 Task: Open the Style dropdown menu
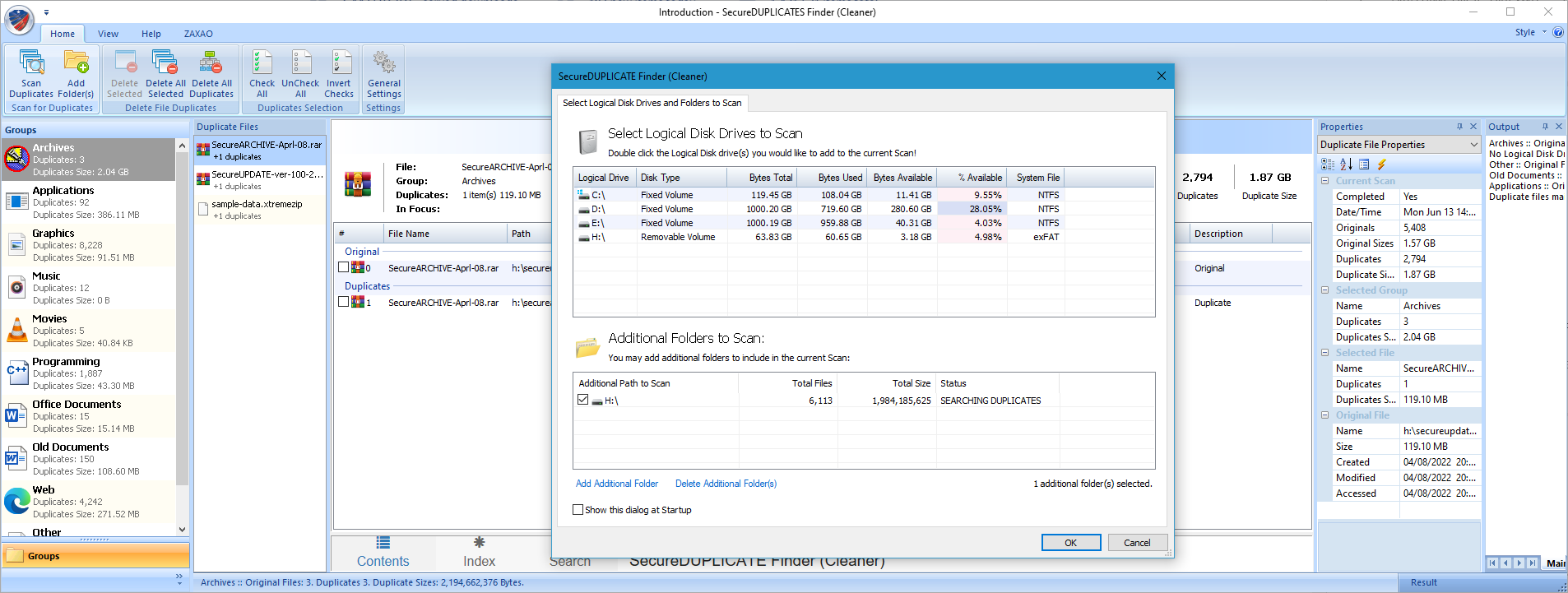tap(1530, 32)
